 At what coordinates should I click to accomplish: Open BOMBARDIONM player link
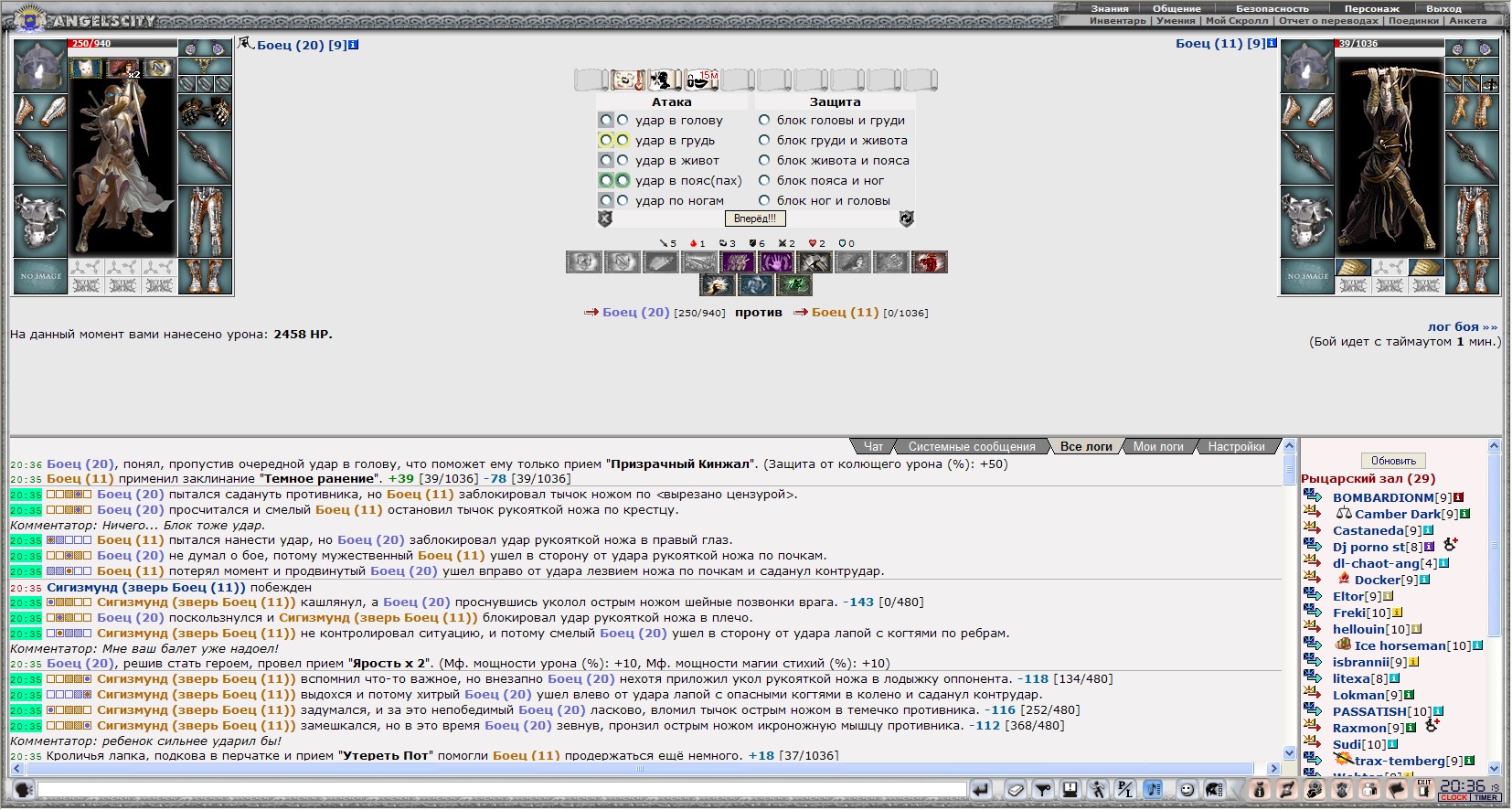(1384, 497)
